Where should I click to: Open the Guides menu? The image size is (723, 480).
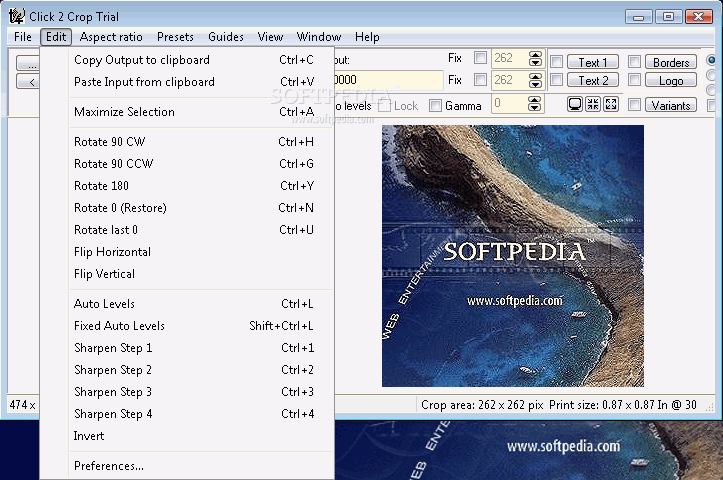225,37
